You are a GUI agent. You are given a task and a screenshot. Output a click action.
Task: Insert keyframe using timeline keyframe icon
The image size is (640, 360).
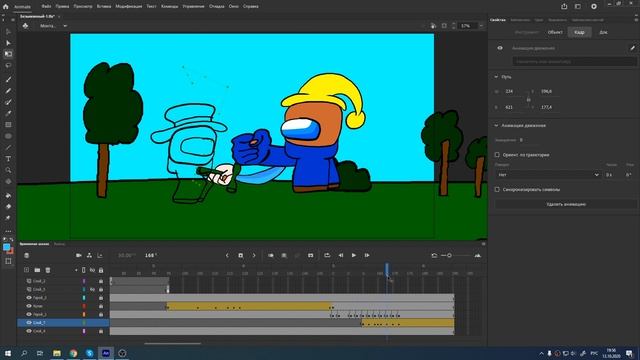(x=240, y=256)
